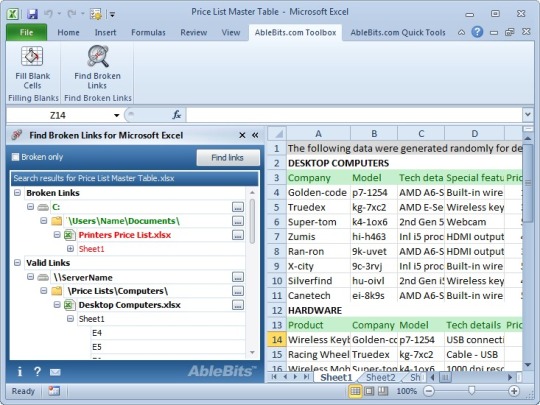
Task: Select the Sheet1 worksheet tab
Action: (336, 377)
